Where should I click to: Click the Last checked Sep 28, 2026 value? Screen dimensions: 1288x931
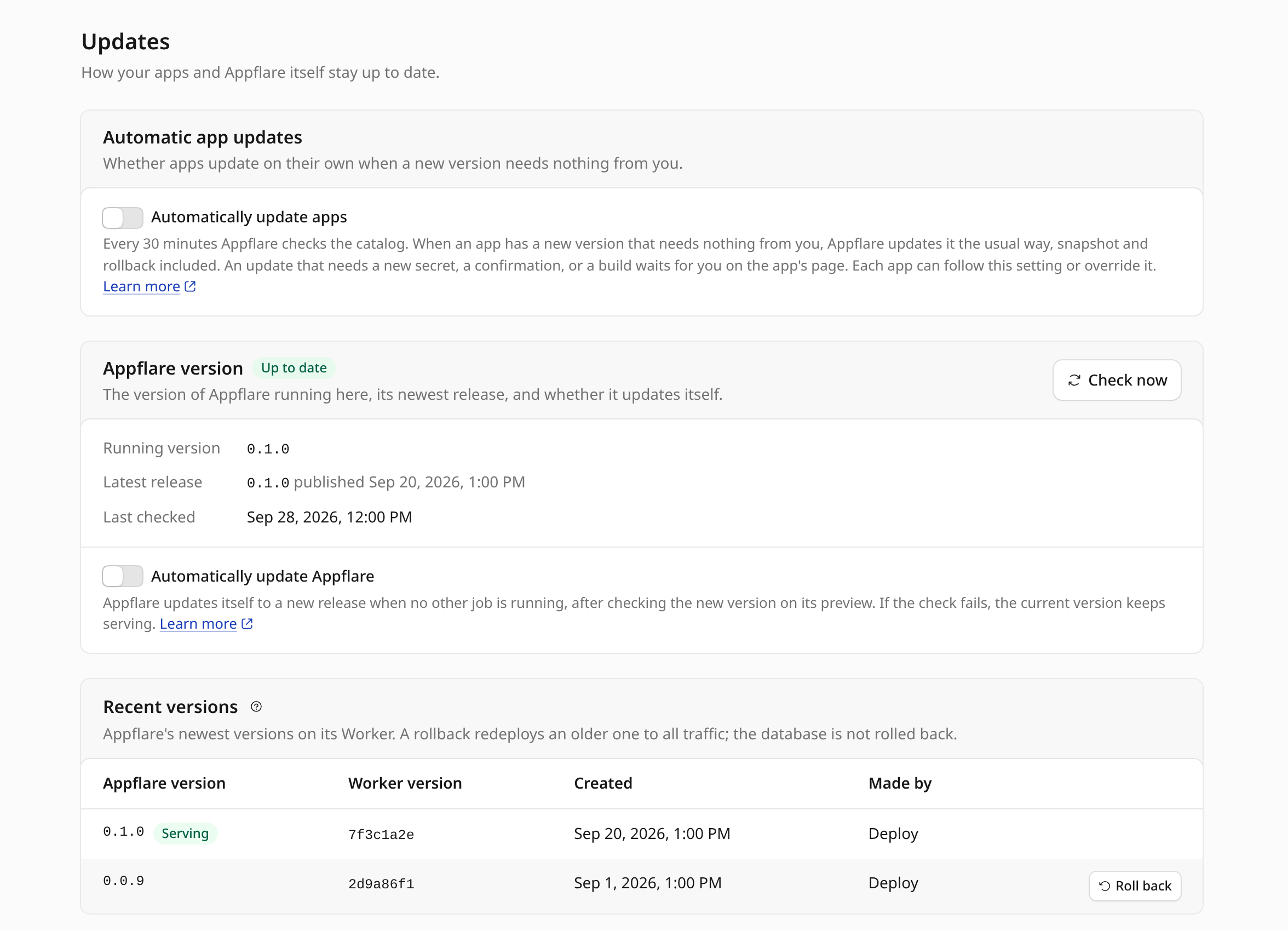tap(329, 517)
